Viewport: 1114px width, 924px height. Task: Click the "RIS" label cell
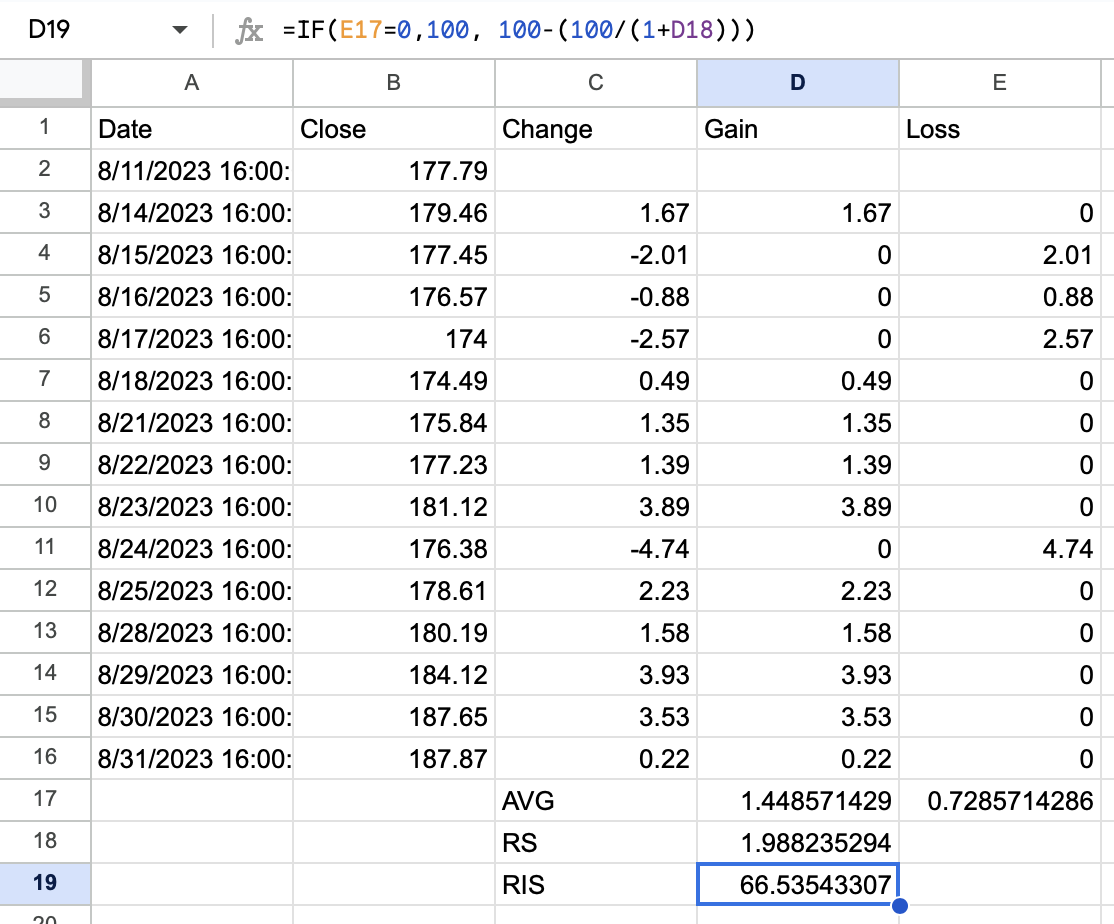(x=595, y=884)
